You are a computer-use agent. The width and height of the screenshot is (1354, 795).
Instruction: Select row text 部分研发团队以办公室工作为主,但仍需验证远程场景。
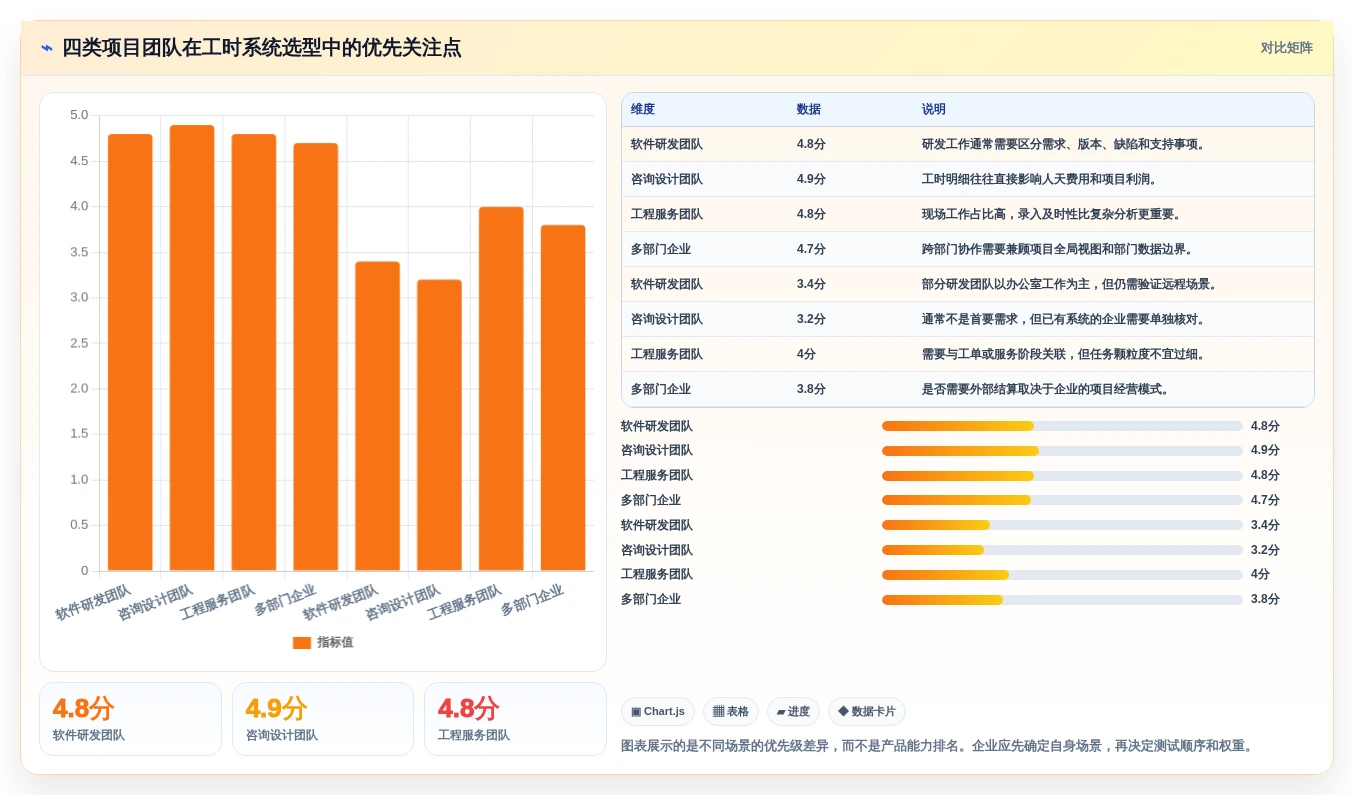click(x=1071, y=284)
